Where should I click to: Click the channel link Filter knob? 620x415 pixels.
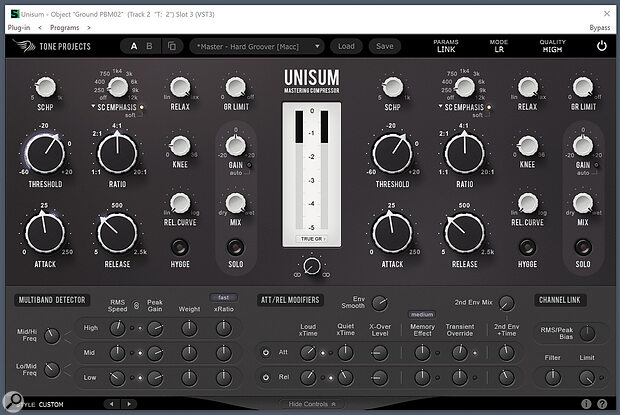(552, 378)
